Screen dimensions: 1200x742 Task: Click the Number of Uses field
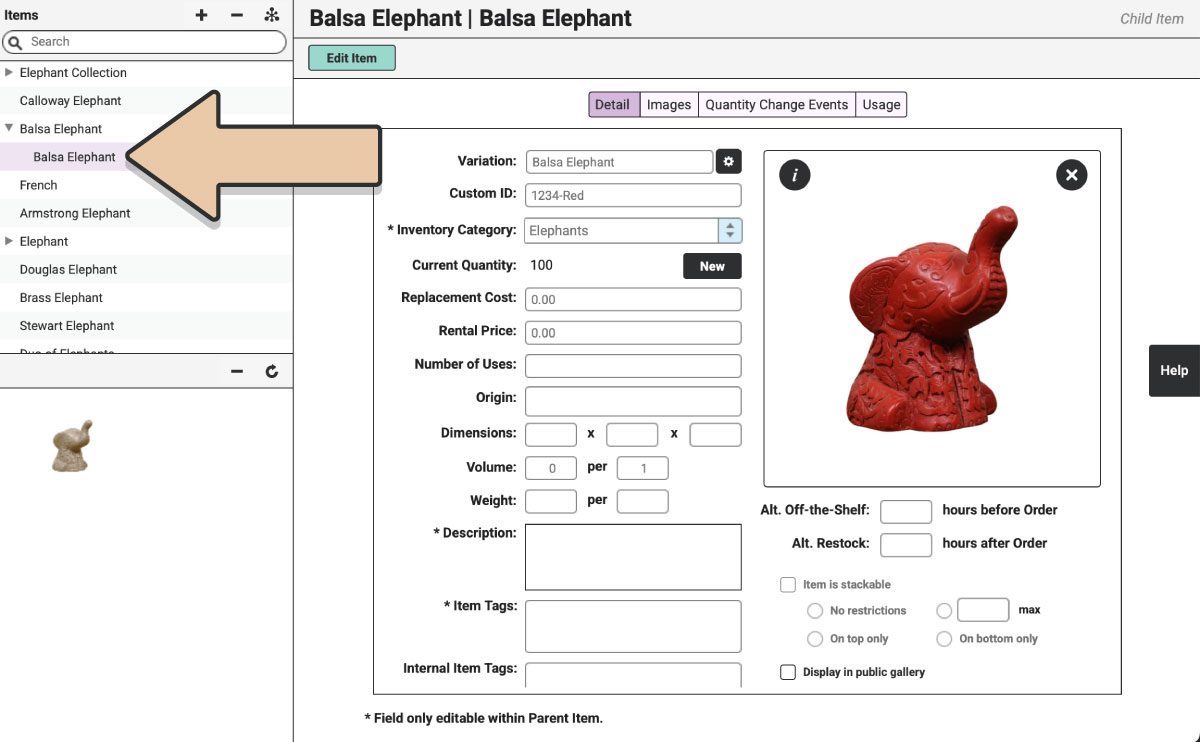click(633, 366)
